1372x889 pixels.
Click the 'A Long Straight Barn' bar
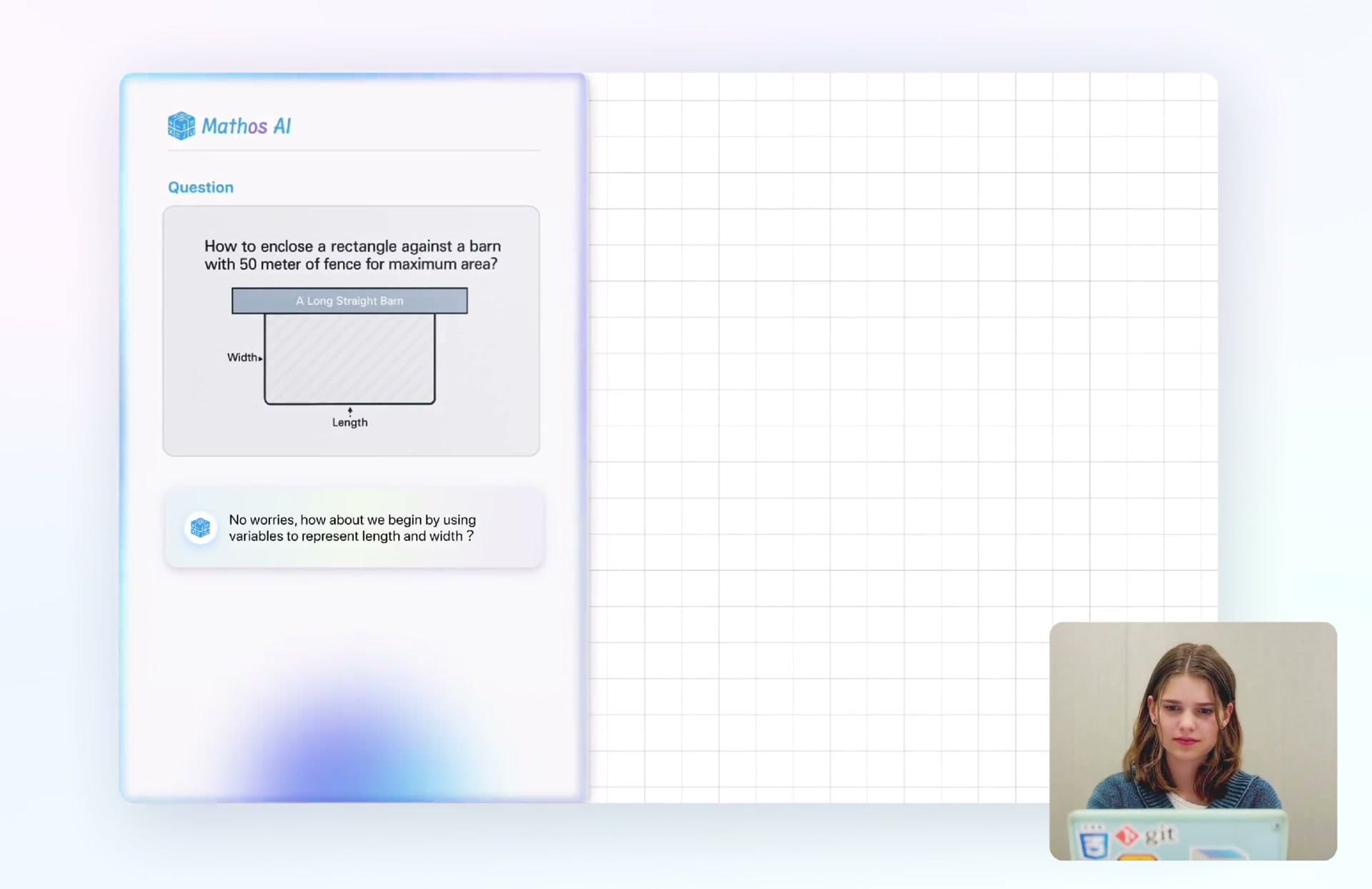point(349,301)
